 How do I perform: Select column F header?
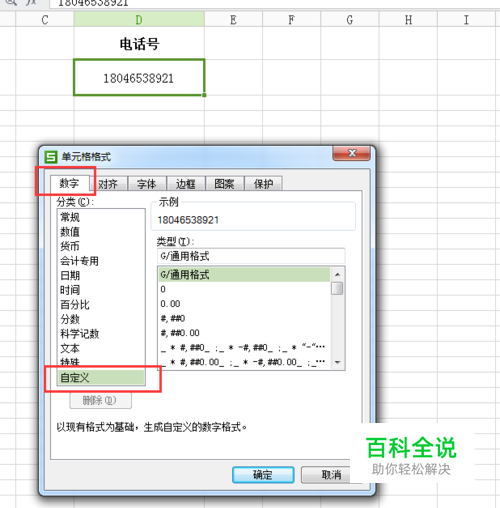(x=291, y=20)
